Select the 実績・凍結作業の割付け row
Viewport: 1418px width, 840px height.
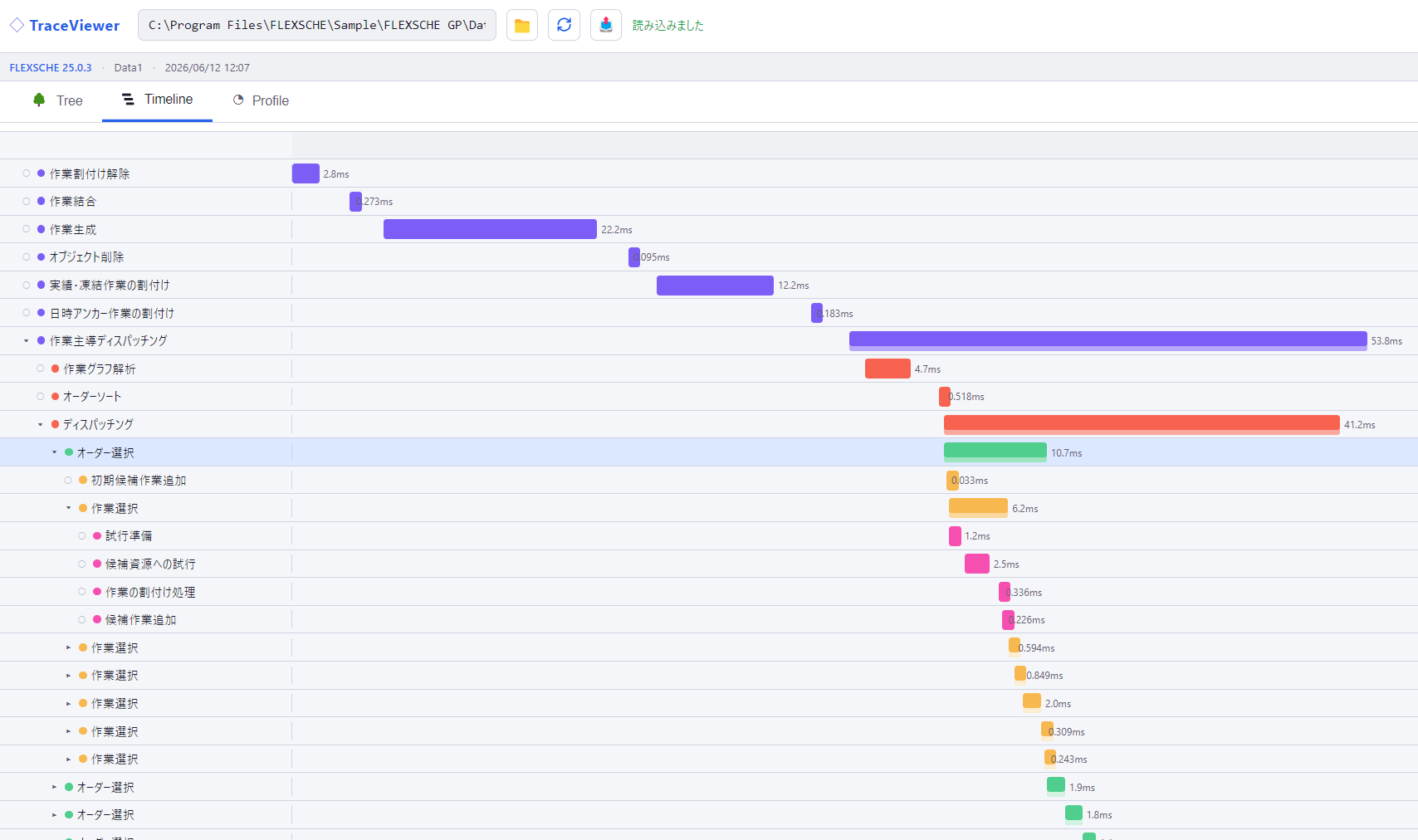point(709,285)
